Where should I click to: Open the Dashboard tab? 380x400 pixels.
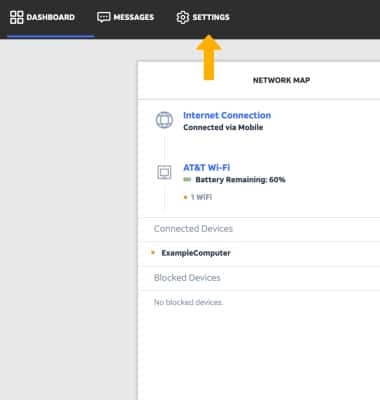pyautogui.click(x=42, y=17)
